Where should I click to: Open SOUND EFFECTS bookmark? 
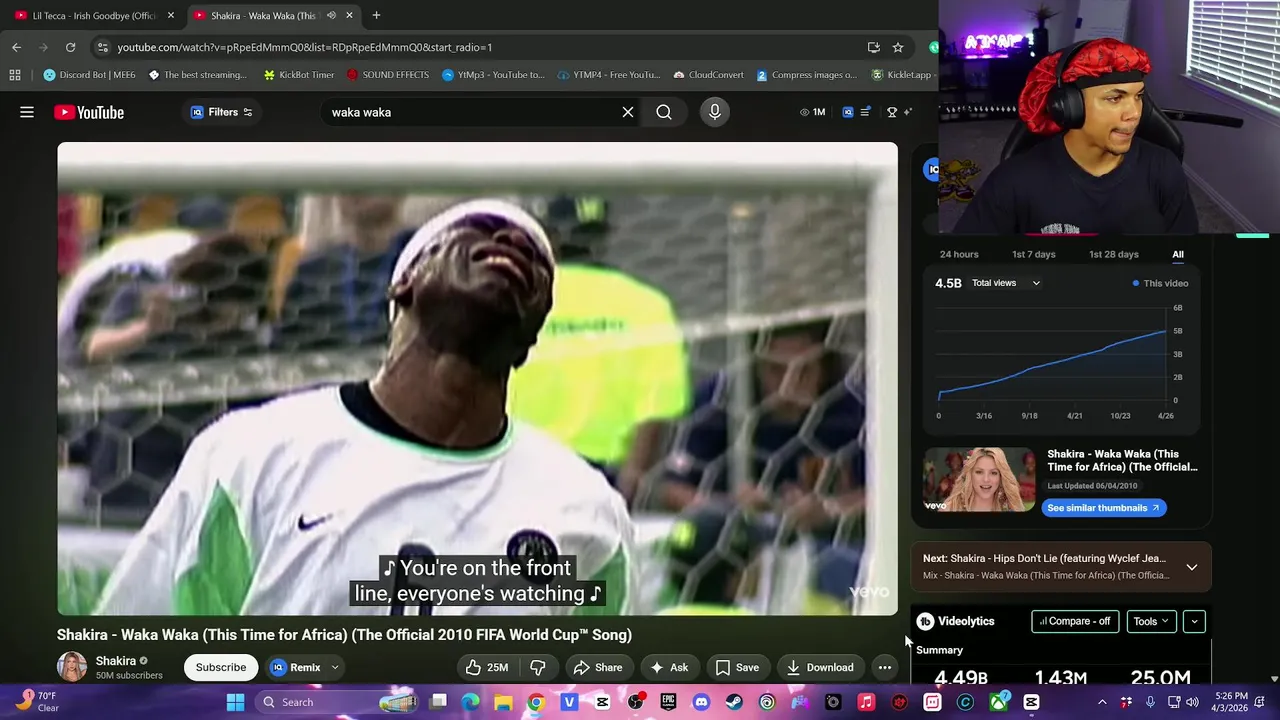387,75
